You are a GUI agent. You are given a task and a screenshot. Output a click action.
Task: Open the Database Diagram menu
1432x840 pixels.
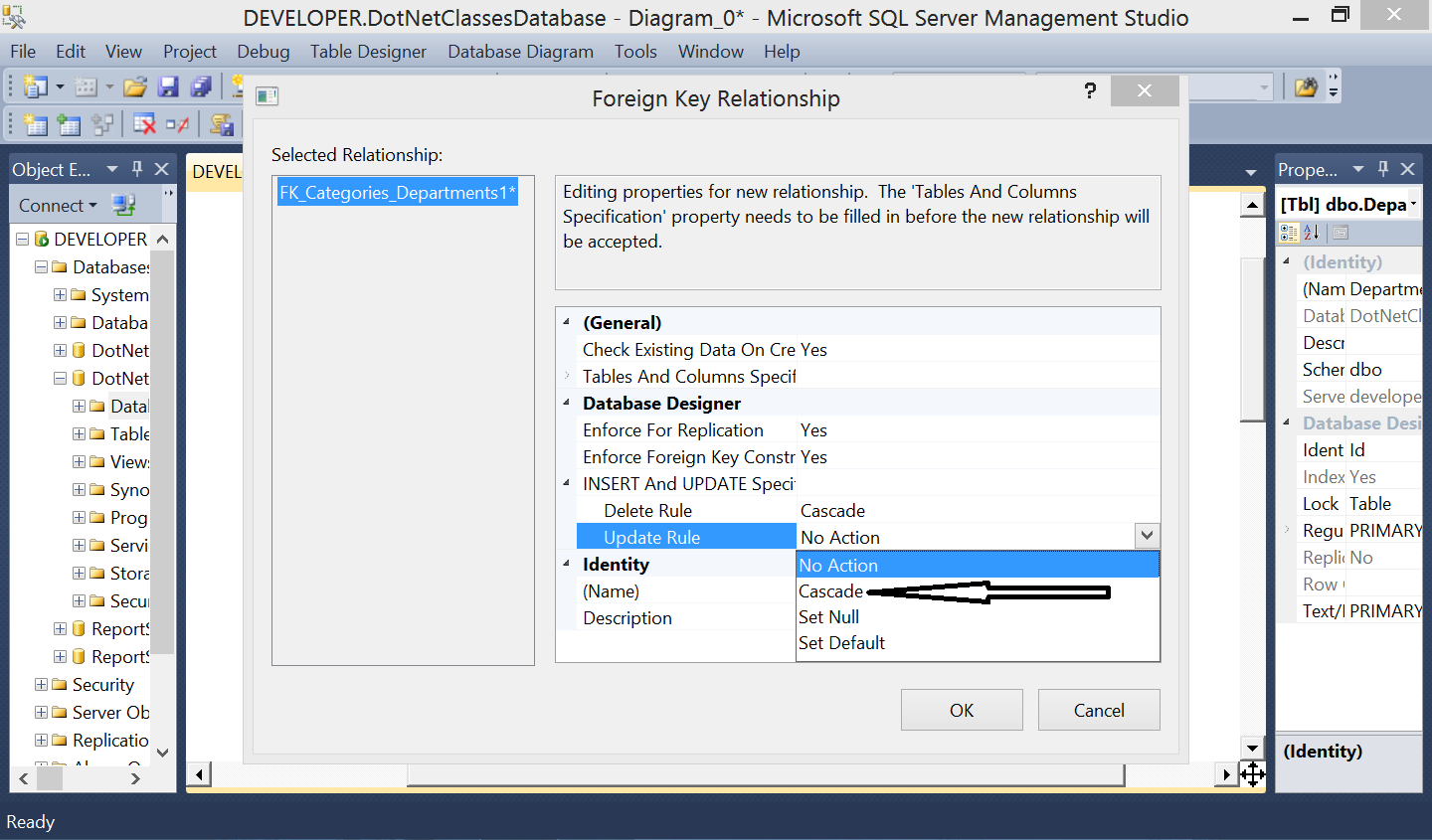[x=520, y=51]
